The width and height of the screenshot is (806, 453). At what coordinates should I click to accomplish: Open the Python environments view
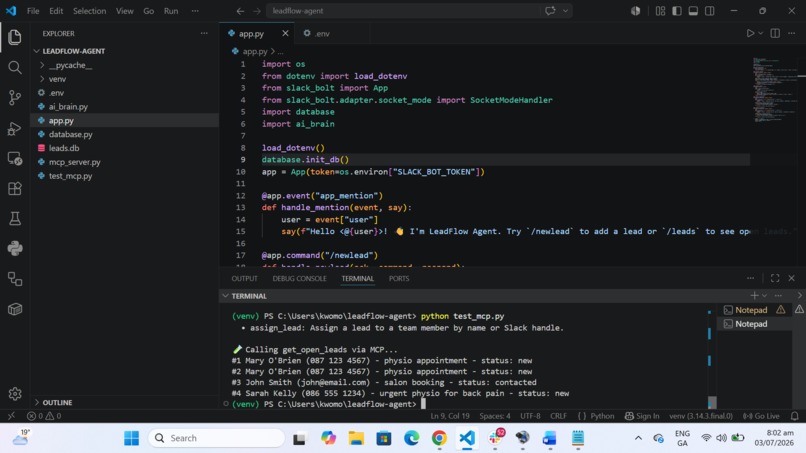tap(15, 249)
